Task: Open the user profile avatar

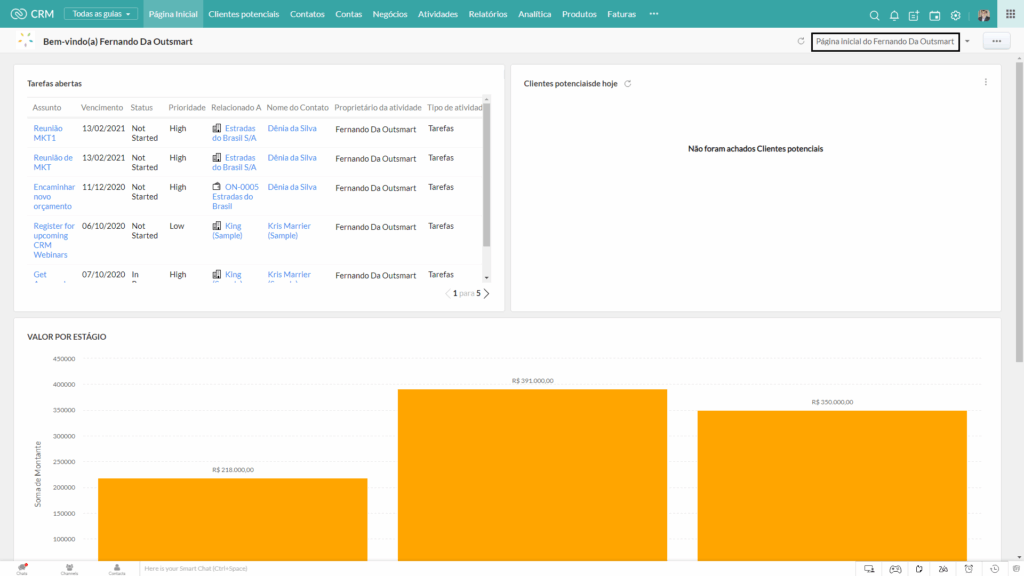Action: [984, 14]
